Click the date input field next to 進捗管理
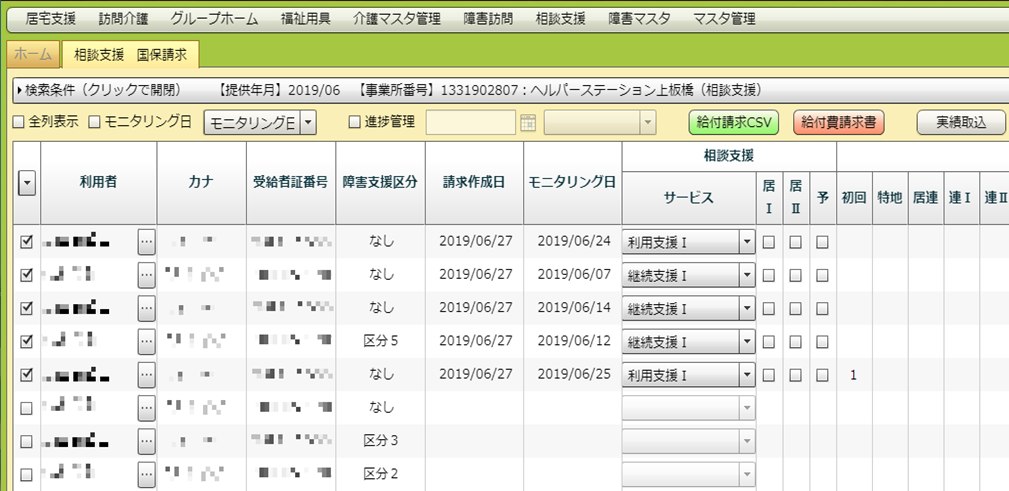Screen dimensions: 1009x491 471,123
